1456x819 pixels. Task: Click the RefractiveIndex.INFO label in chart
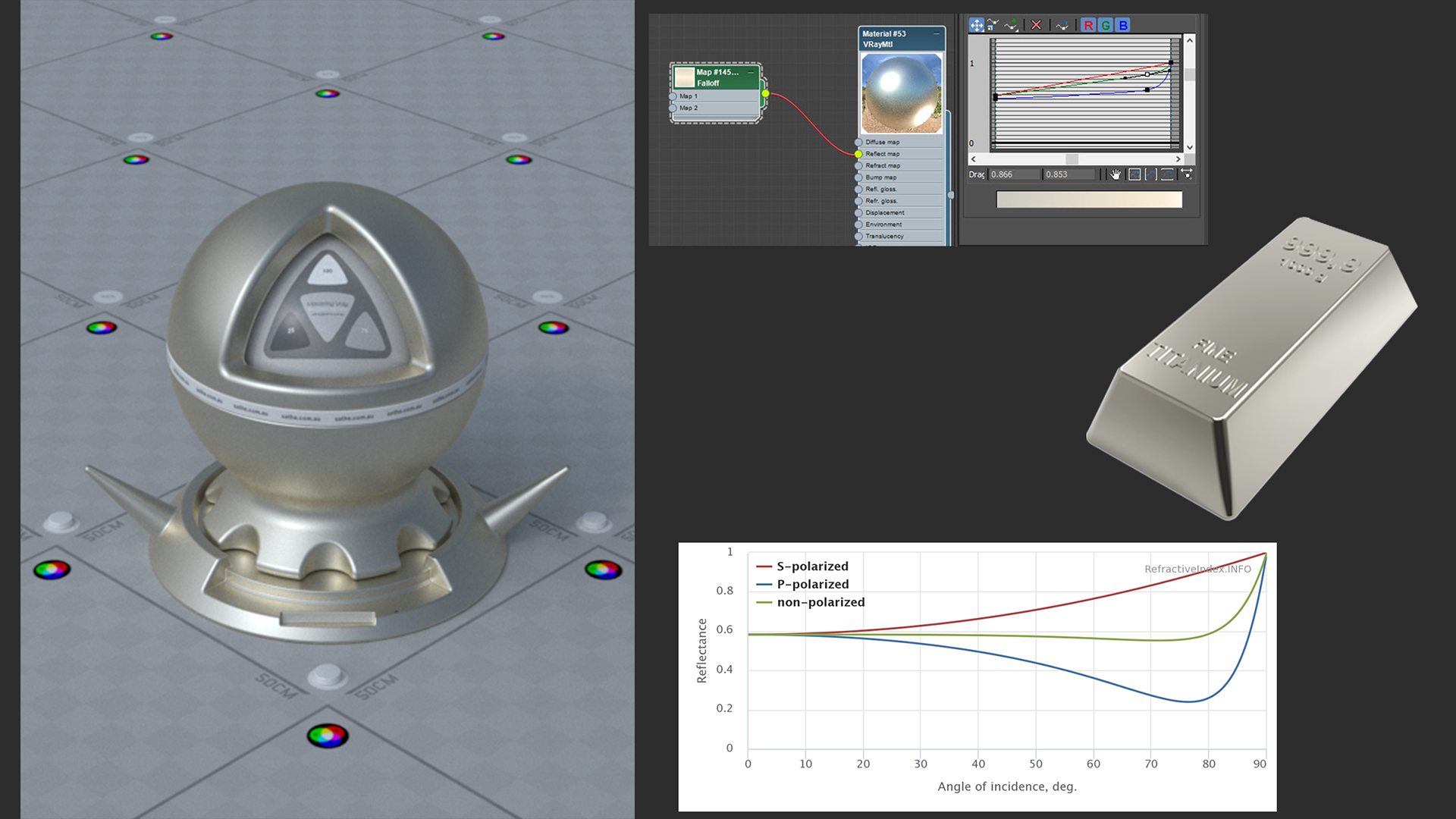(1197, 569)
